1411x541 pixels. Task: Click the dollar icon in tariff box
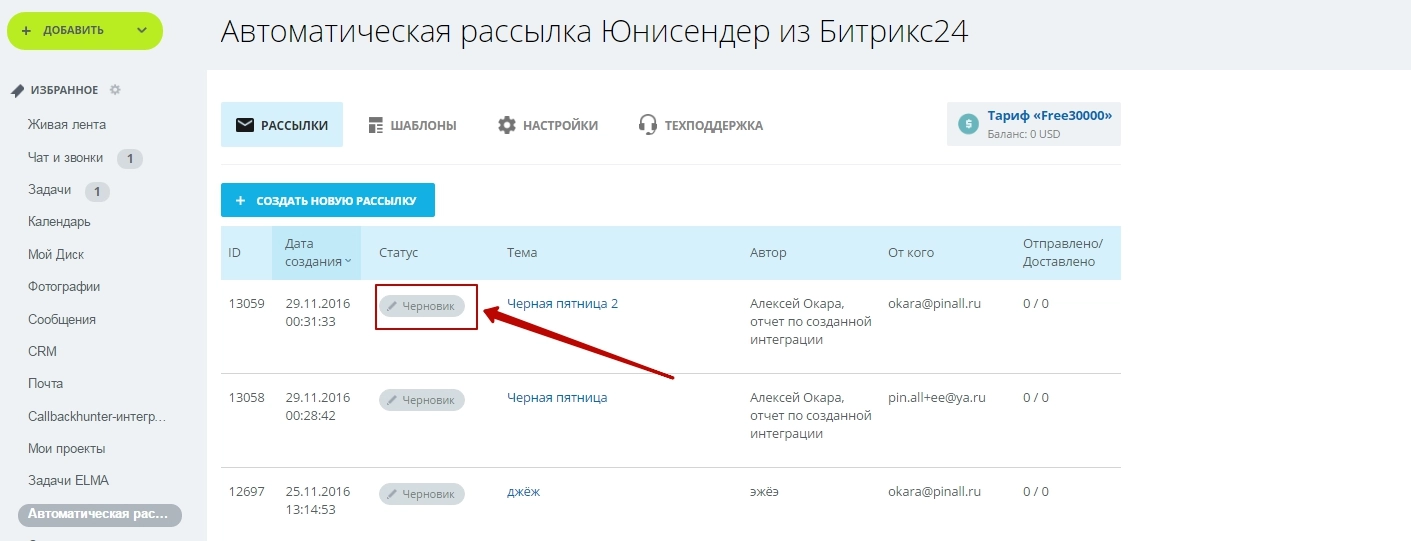pyautogui.click(x=967, y=124)
